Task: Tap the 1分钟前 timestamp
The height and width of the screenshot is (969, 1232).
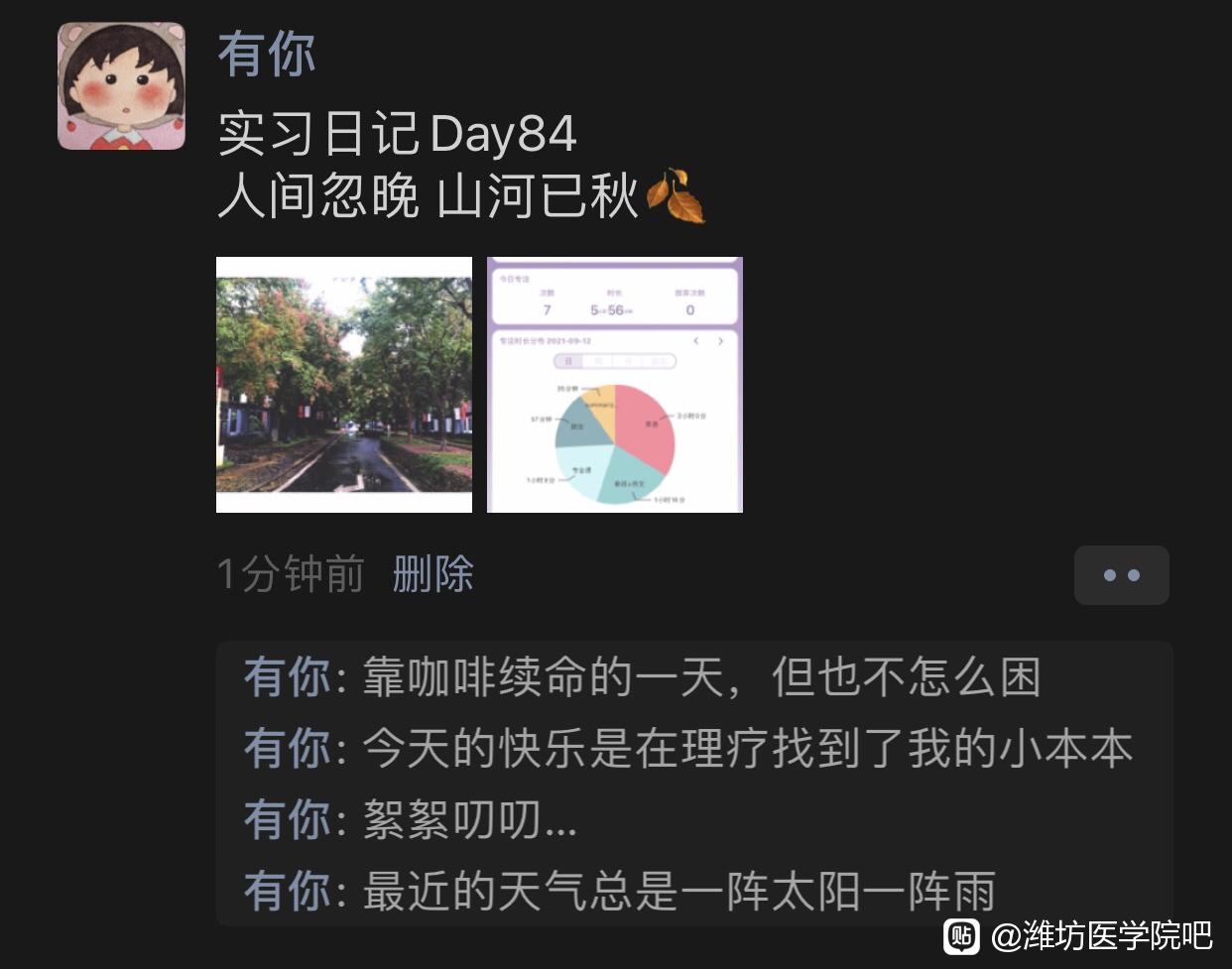Action: (x=291, y=574)
